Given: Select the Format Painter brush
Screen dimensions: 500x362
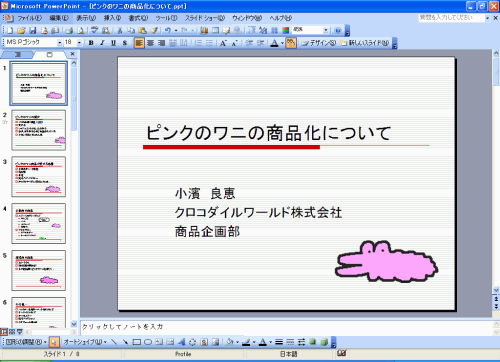Looking at the screenshot, I should click(154, 31).
